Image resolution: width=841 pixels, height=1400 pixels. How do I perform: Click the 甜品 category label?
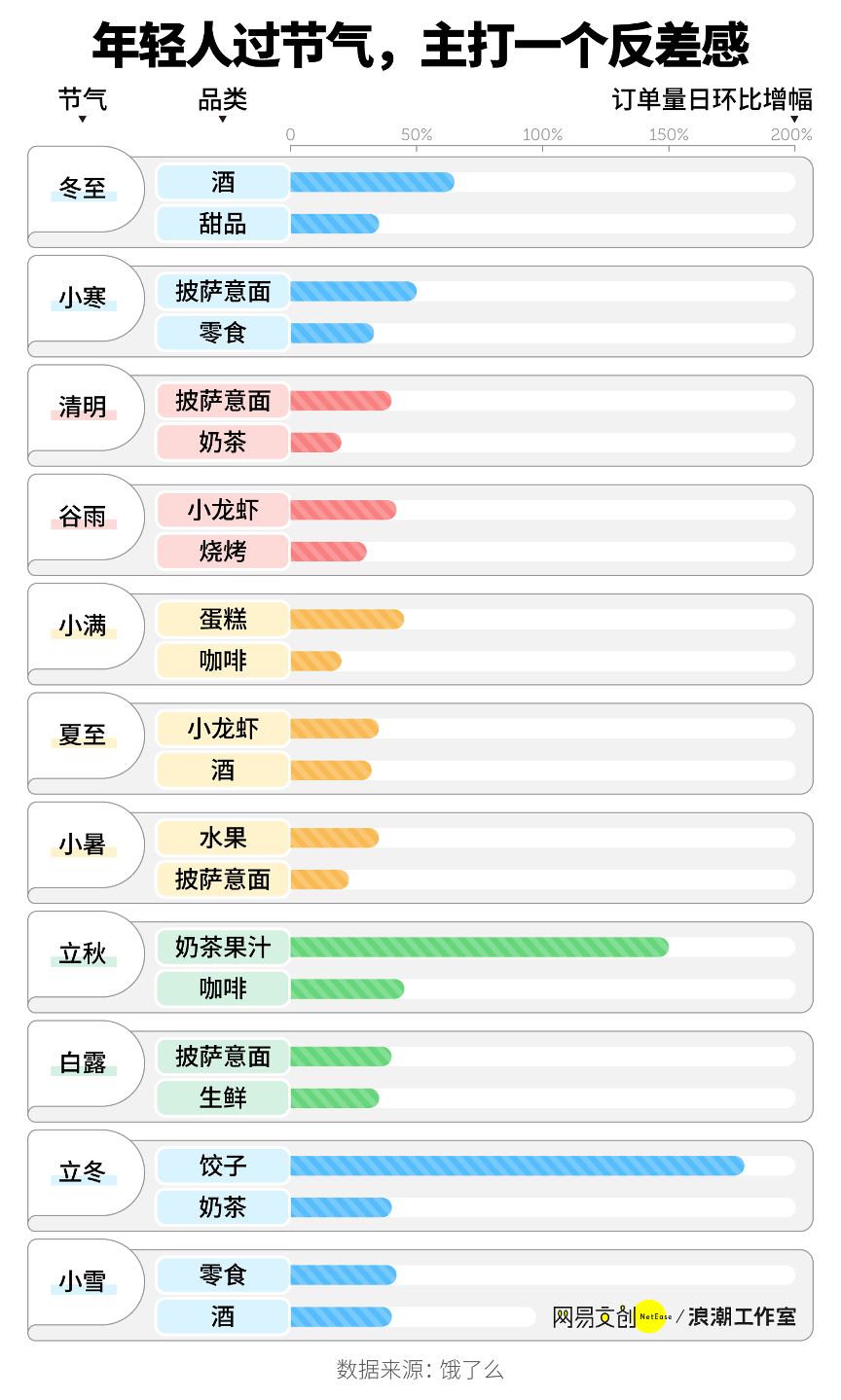(x=223, y=224)
